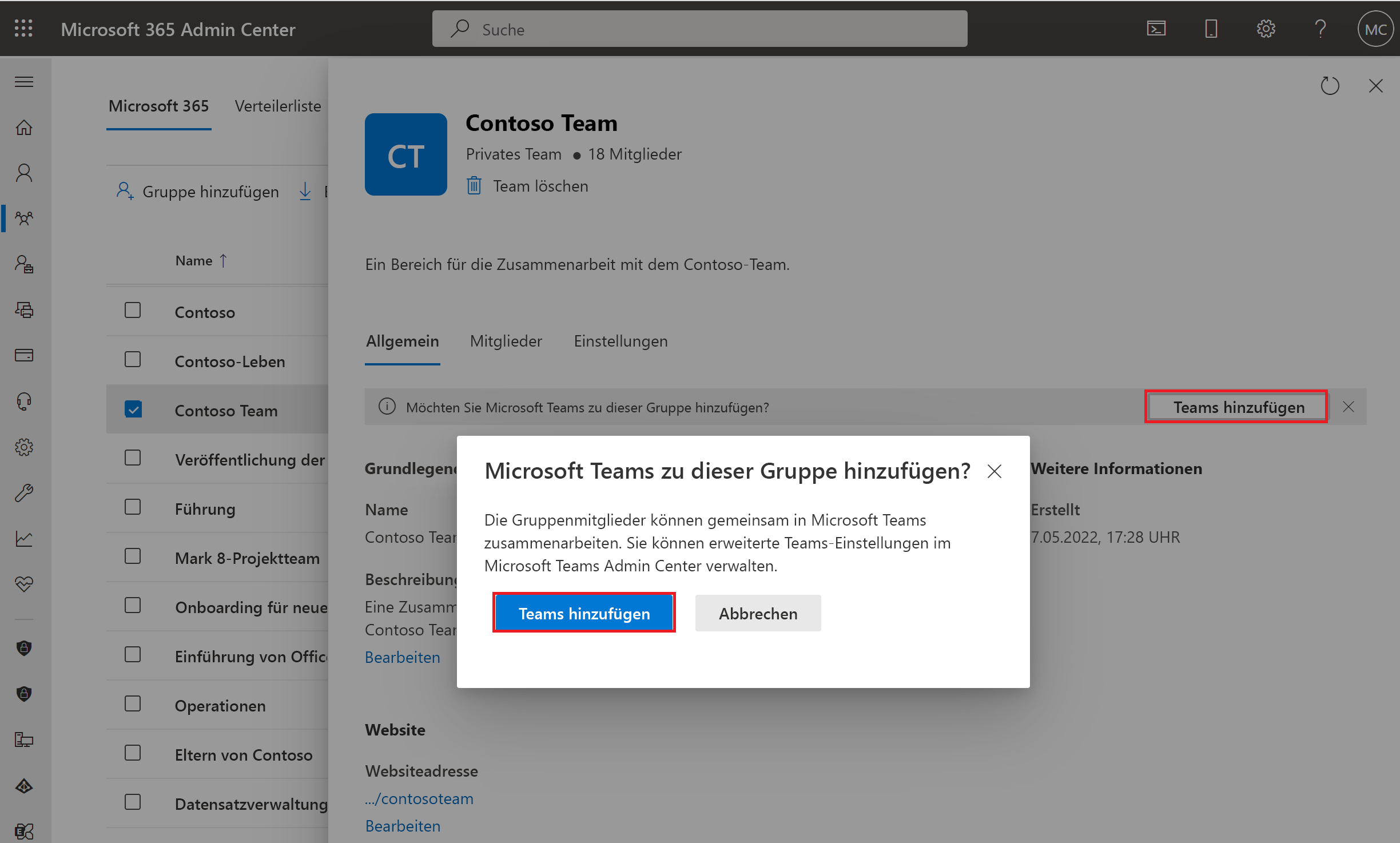This screenshot has width=1400, height=843.
Task: Check the Onboarding für neue checkbox
Action: click(x=133, y=605)
